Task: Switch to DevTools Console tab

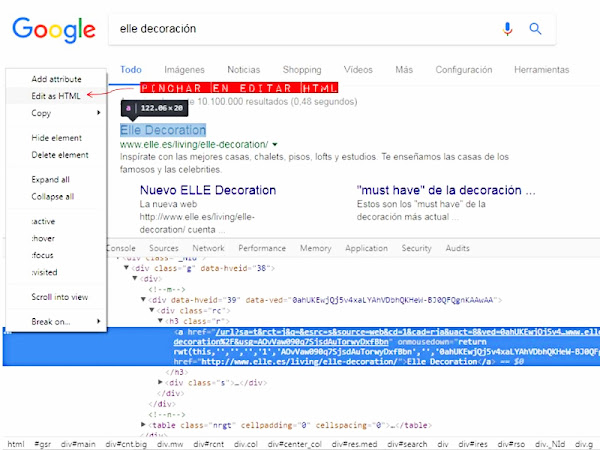Action: [x=121, y=248]
